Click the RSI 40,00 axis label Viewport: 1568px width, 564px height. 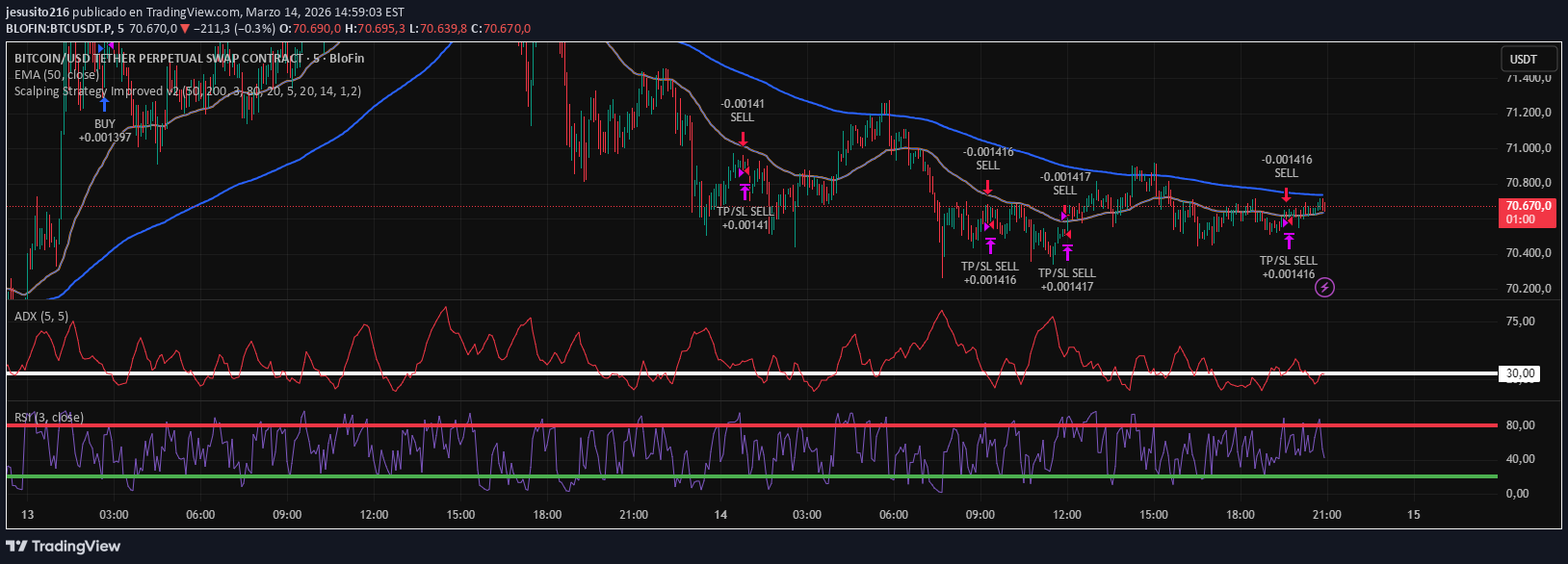[x=1520, y=459]
